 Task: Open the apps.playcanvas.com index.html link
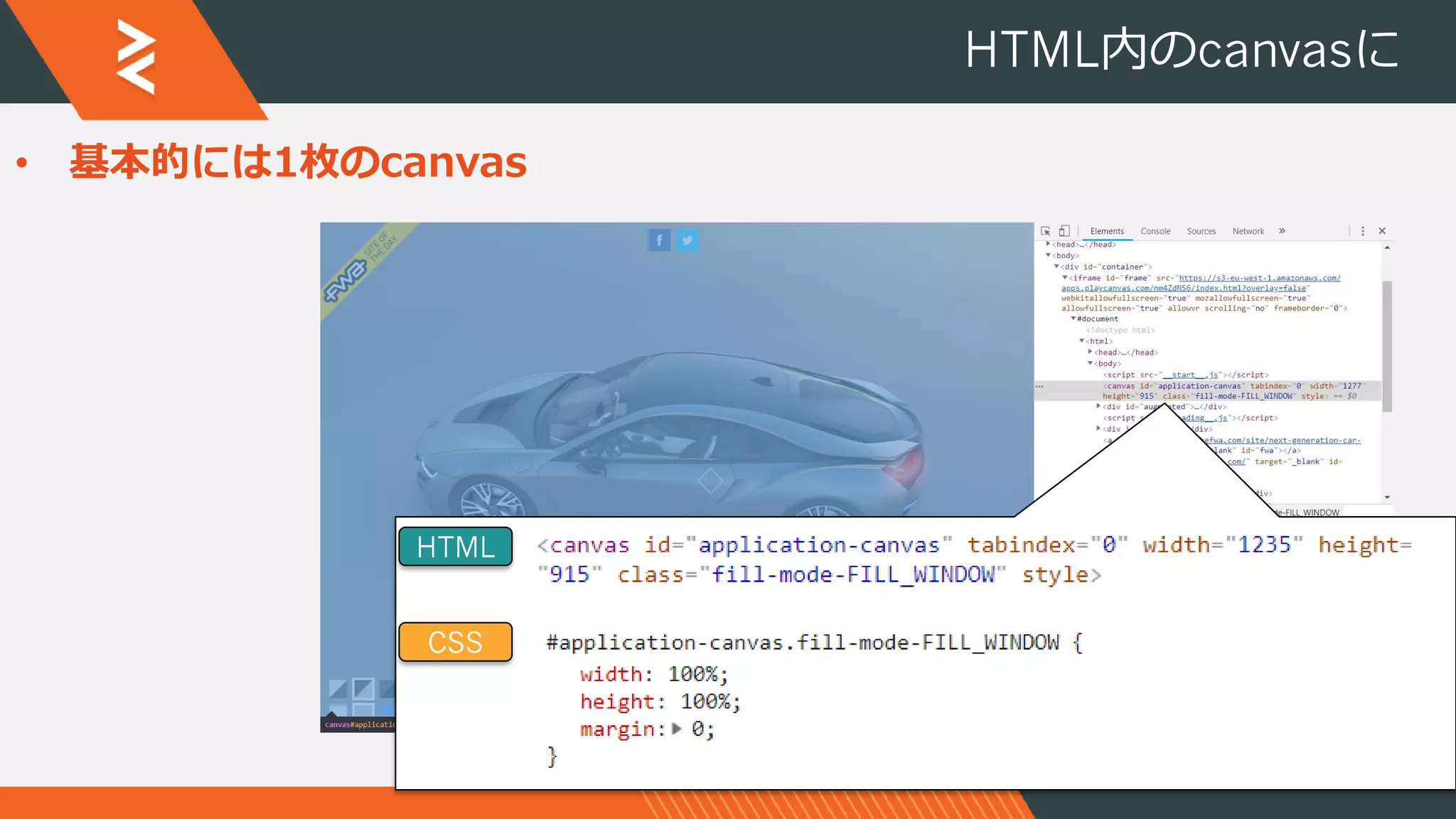[x=1184, y=288]
